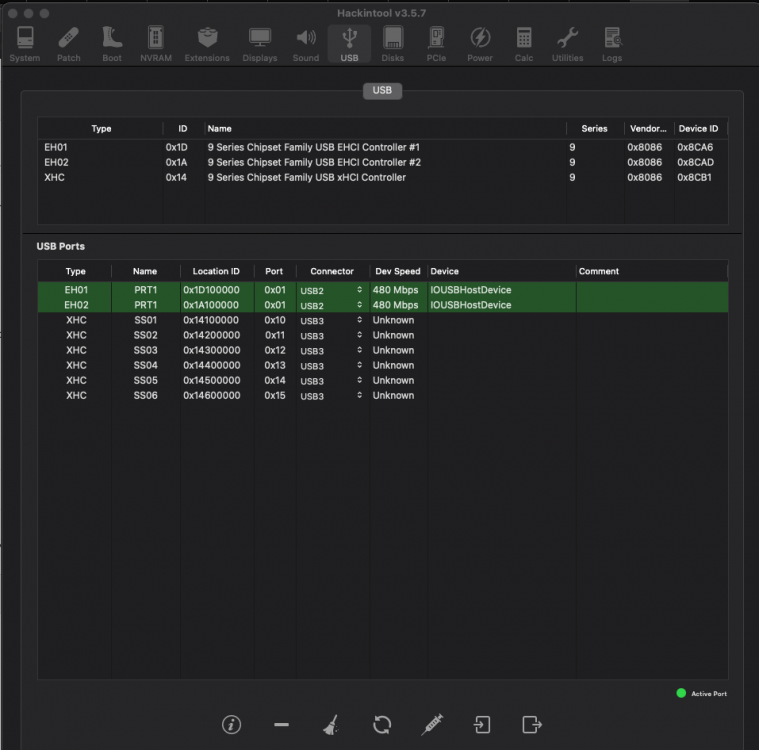Click device ID 0x8CAD

click(x=695, y=162)
